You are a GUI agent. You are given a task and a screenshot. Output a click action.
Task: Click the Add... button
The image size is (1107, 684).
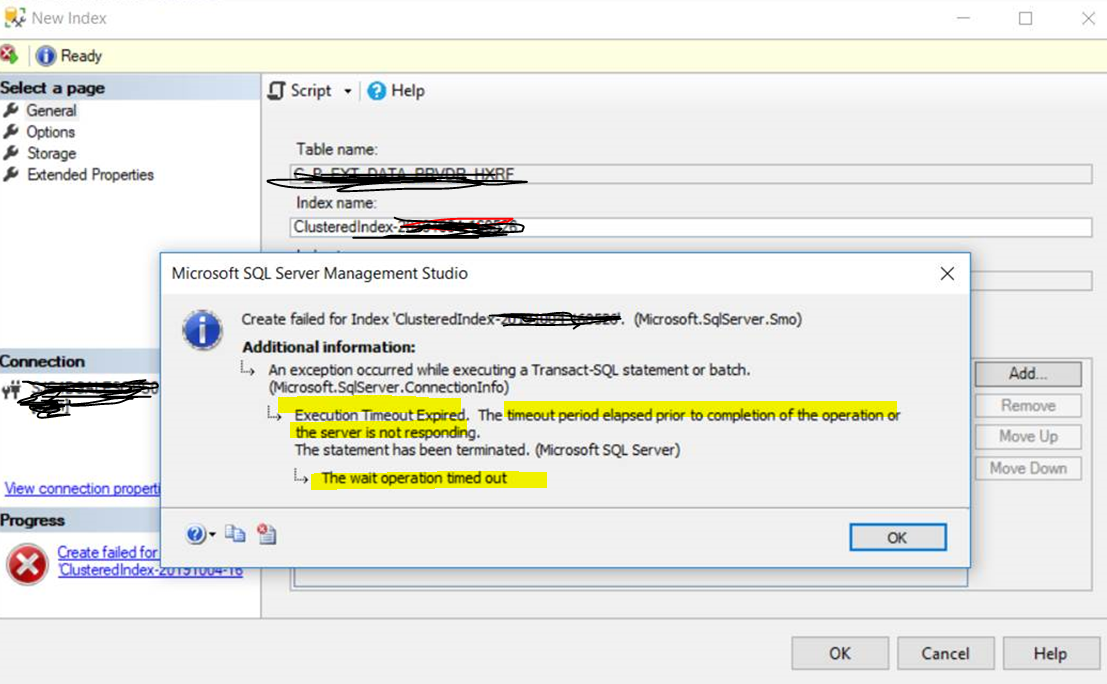click(x=1028, y=374)
